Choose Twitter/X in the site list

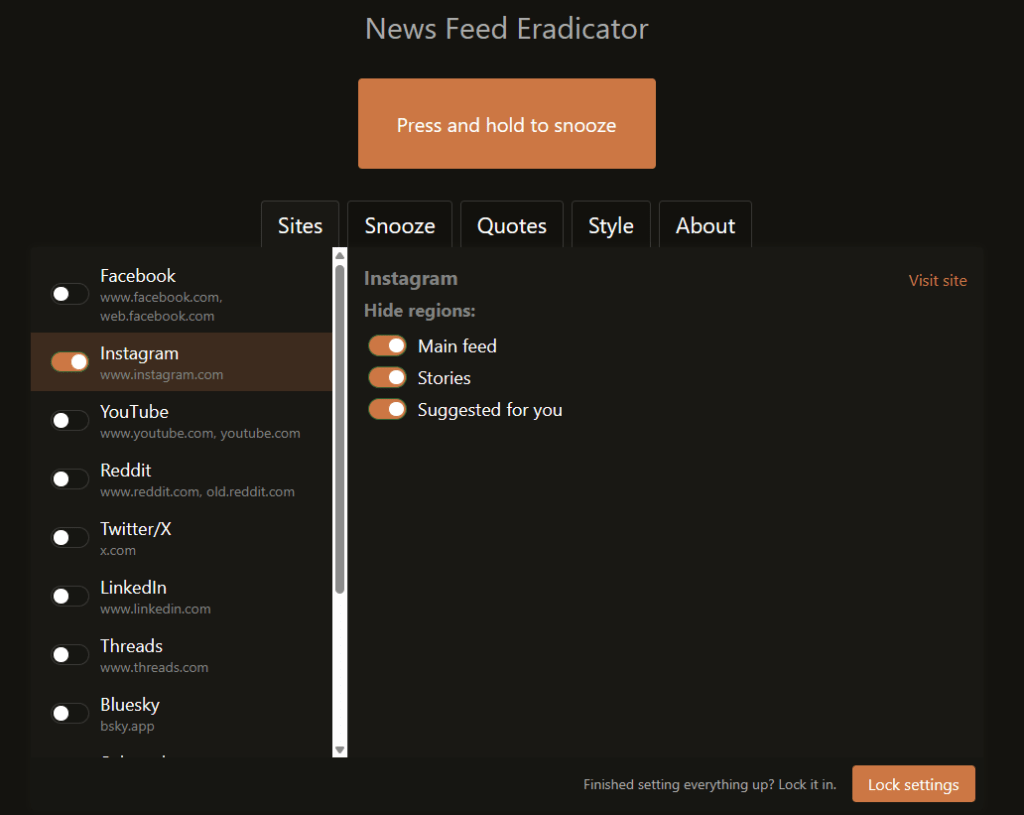(x=135, y=529)
